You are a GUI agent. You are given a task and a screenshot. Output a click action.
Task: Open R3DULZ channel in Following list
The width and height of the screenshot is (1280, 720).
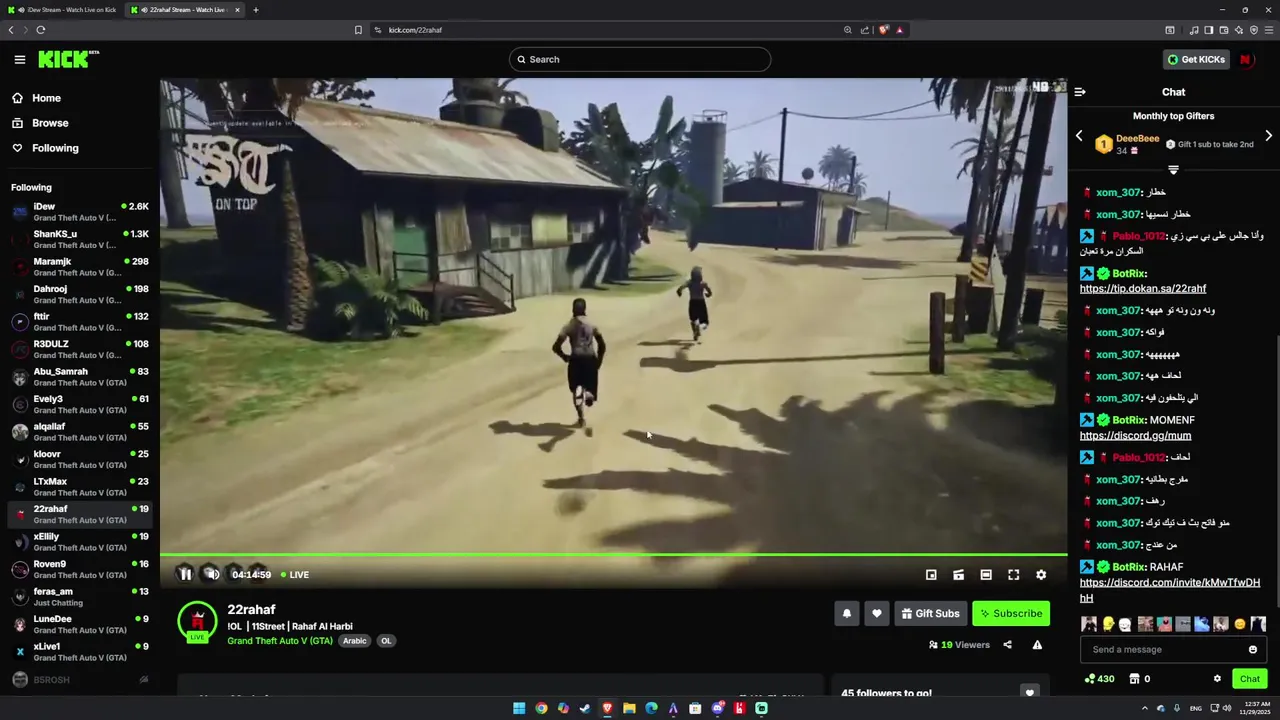(80, 349)
